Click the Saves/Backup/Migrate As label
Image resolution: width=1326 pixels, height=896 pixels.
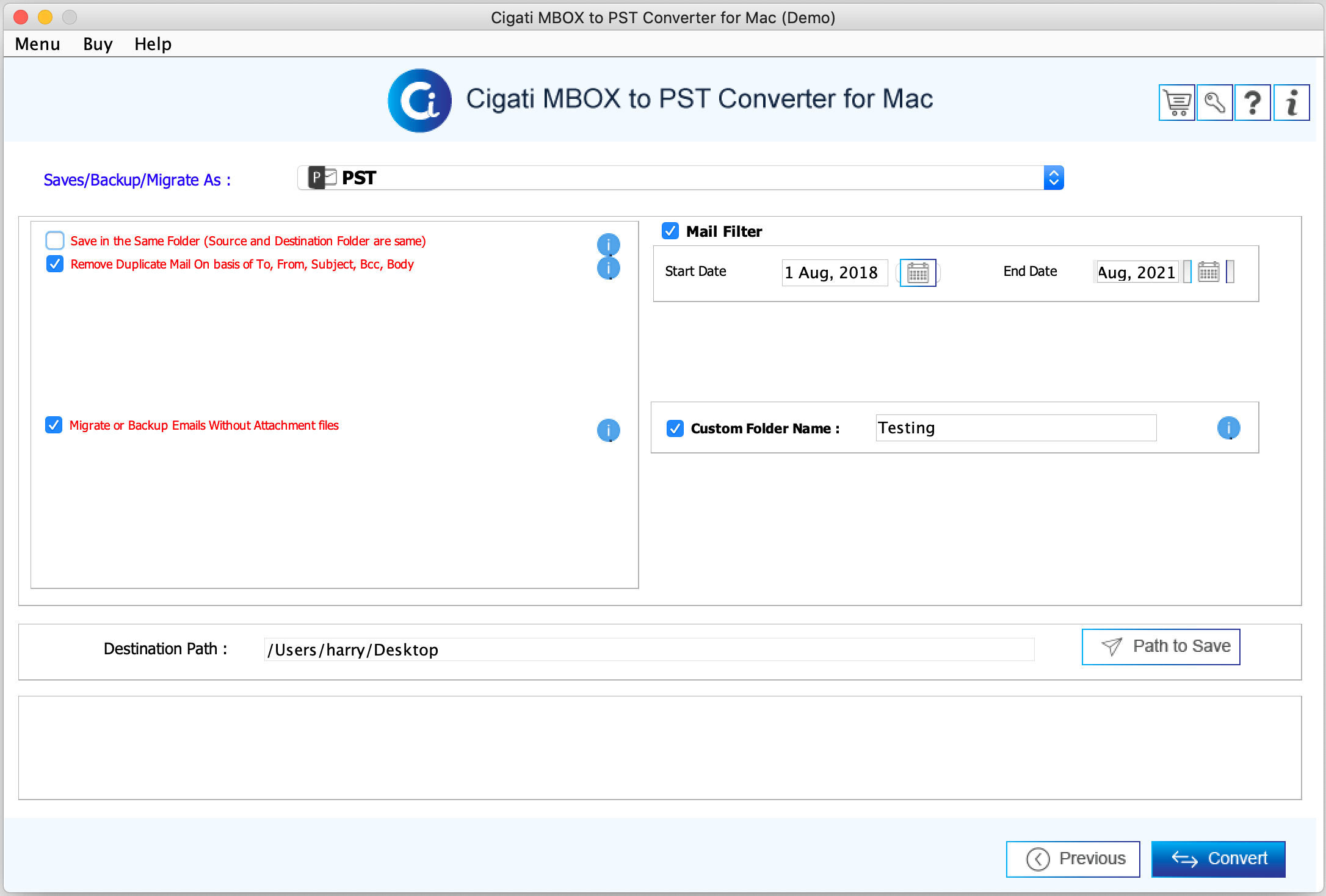point(137,180)
